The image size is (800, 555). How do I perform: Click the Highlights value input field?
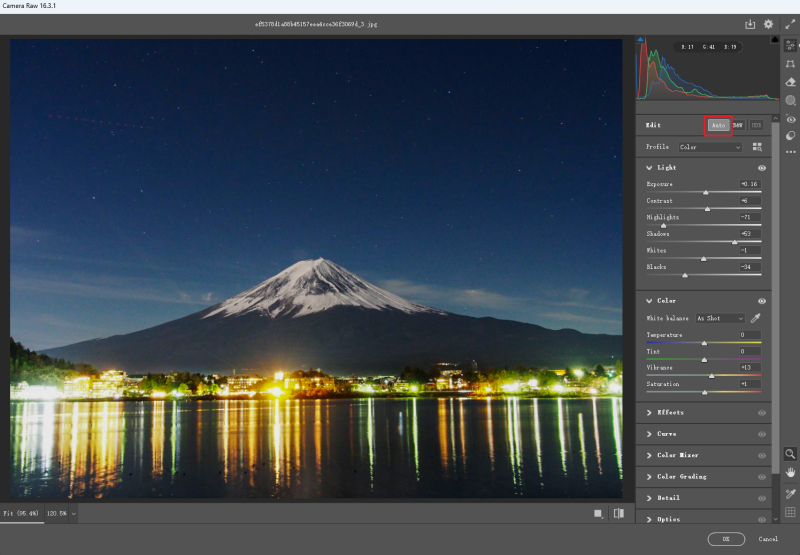click(x=749, y=217)
